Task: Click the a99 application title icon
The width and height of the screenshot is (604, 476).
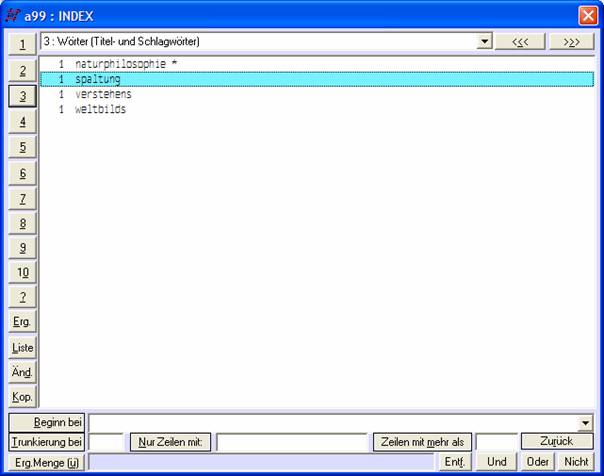Action: [12, 16]
